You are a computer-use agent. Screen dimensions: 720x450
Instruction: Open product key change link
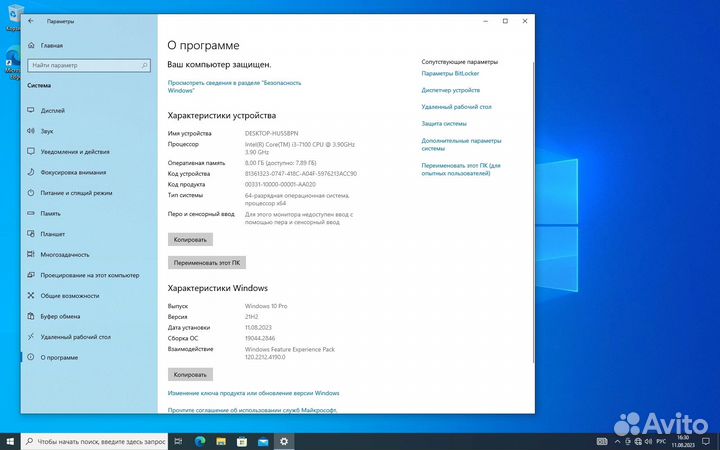253,393
